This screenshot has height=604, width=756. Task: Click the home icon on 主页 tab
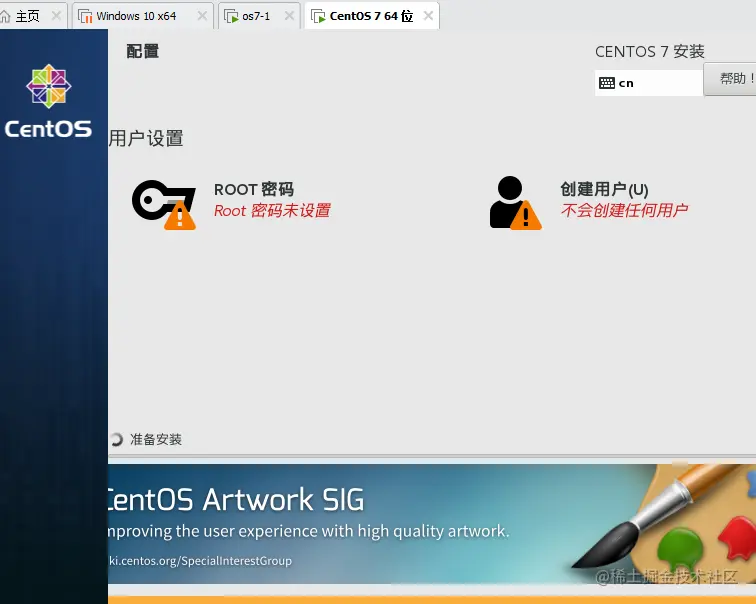click(x=5, y=16)
